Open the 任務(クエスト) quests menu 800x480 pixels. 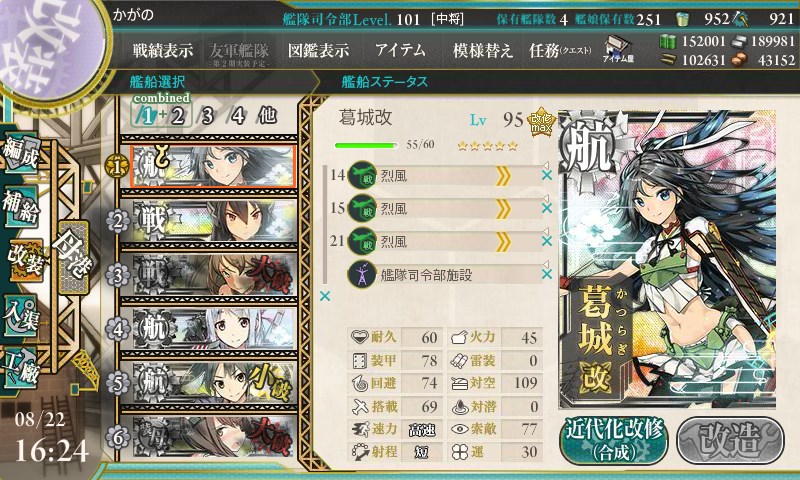click(560, 50)
